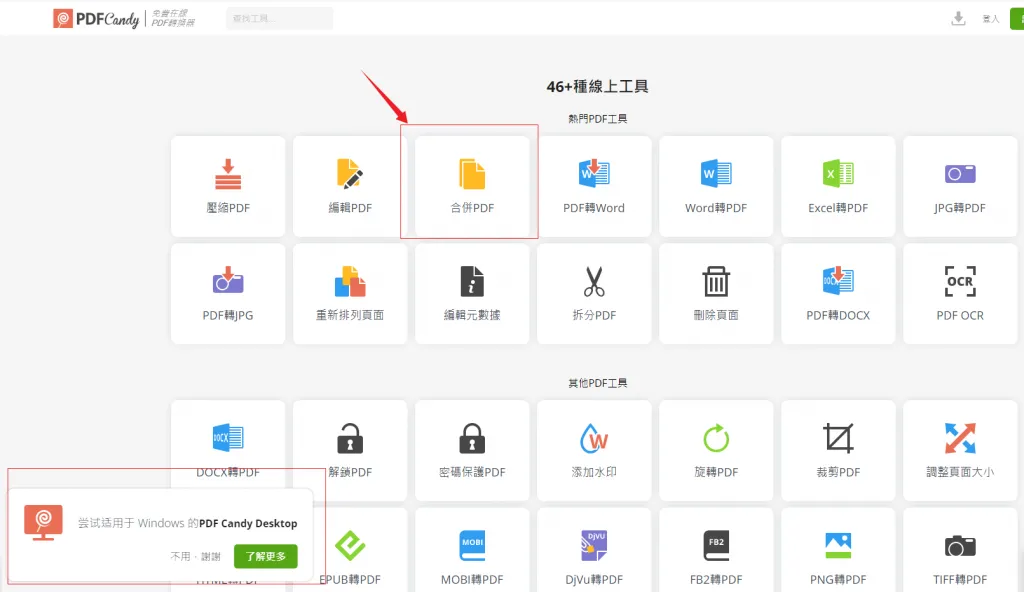Image resolution: width=1024 pixels, height=592 pixels.
Task: Open the 刪除頁面 delete pages tool
Action: pyautogui.click(x=716, y=294)
